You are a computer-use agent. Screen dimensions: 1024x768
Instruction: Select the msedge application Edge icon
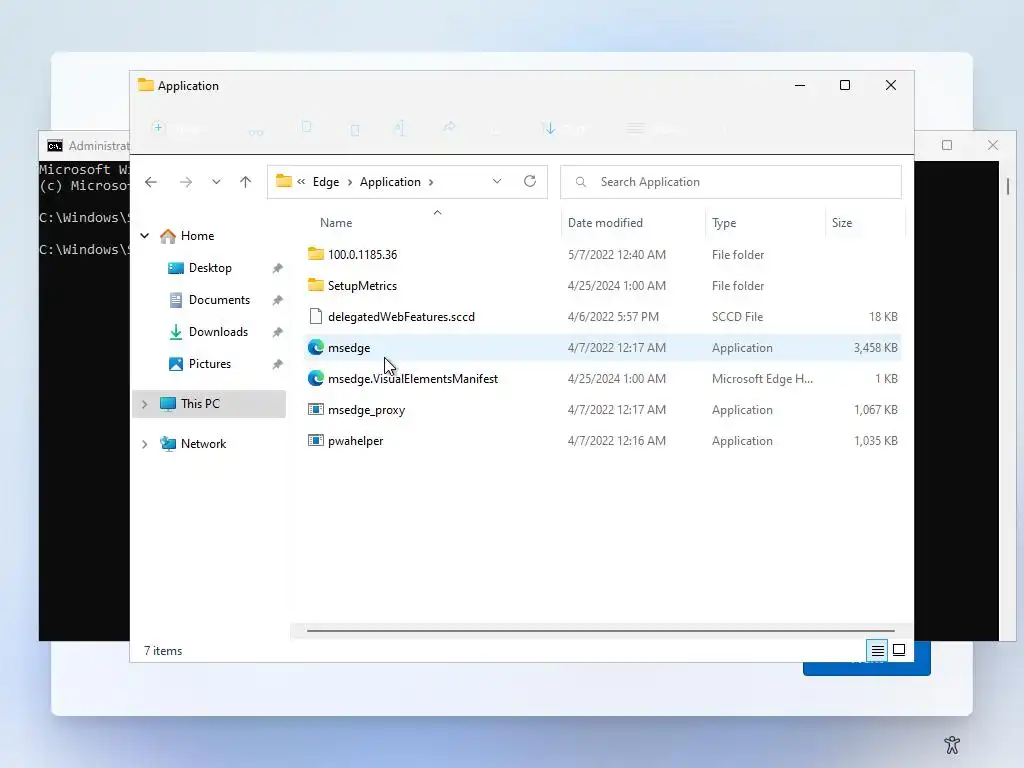coord(316,347)
